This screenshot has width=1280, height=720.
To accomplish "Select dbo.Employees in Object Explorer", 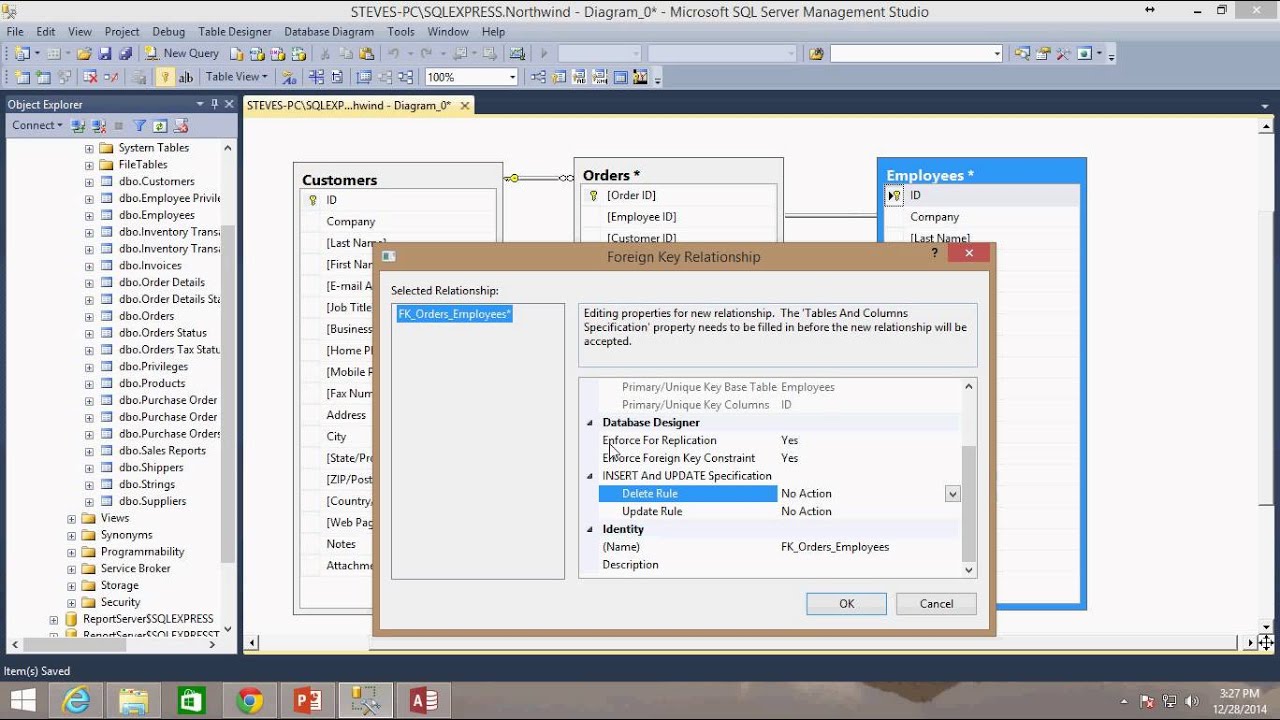I will 156,215.
